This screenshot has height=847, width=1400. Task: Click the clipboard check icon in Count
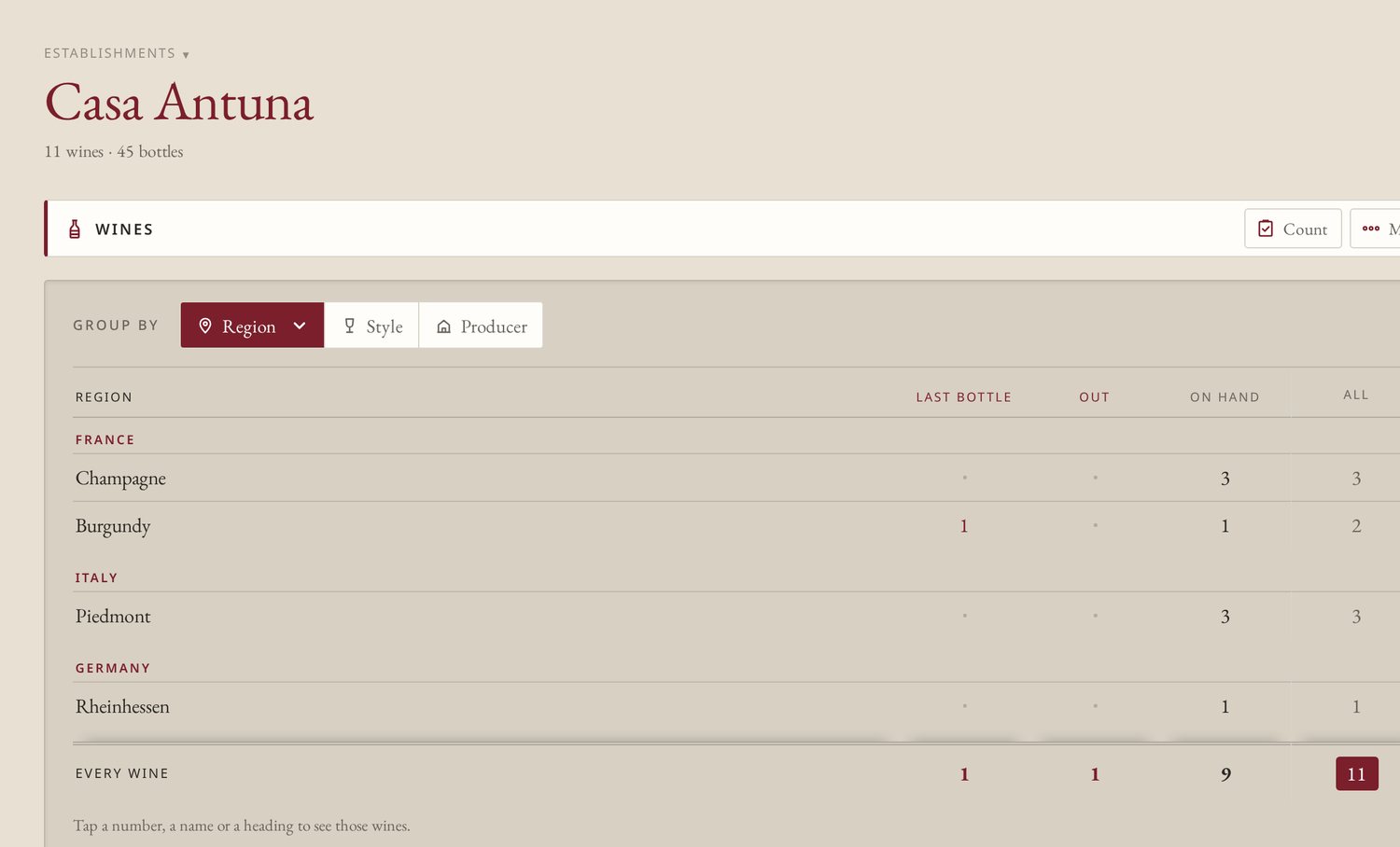1266,229
